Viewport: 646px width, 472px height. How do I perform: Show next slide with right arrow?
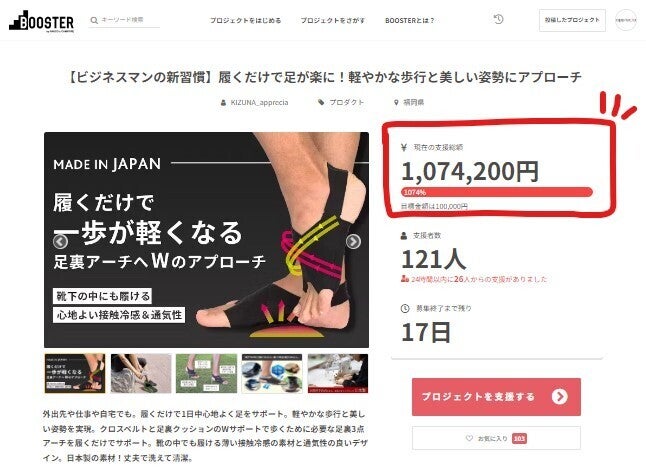[x=353, y=241]
